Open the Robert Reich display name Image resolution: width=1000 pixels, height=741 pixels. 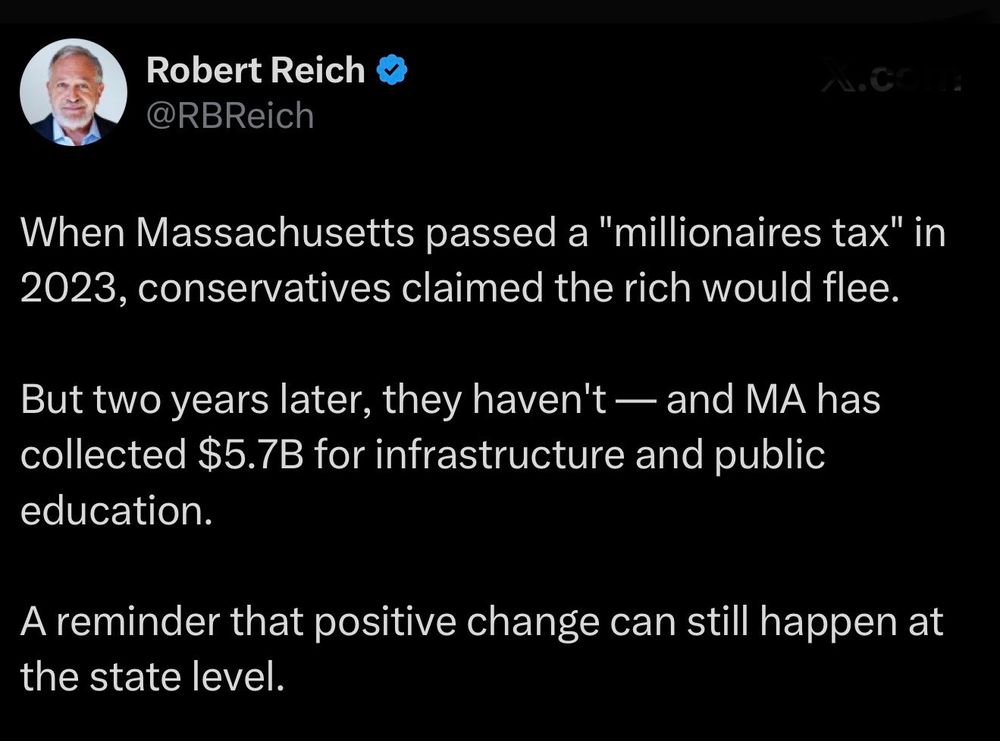coord(255,71)
